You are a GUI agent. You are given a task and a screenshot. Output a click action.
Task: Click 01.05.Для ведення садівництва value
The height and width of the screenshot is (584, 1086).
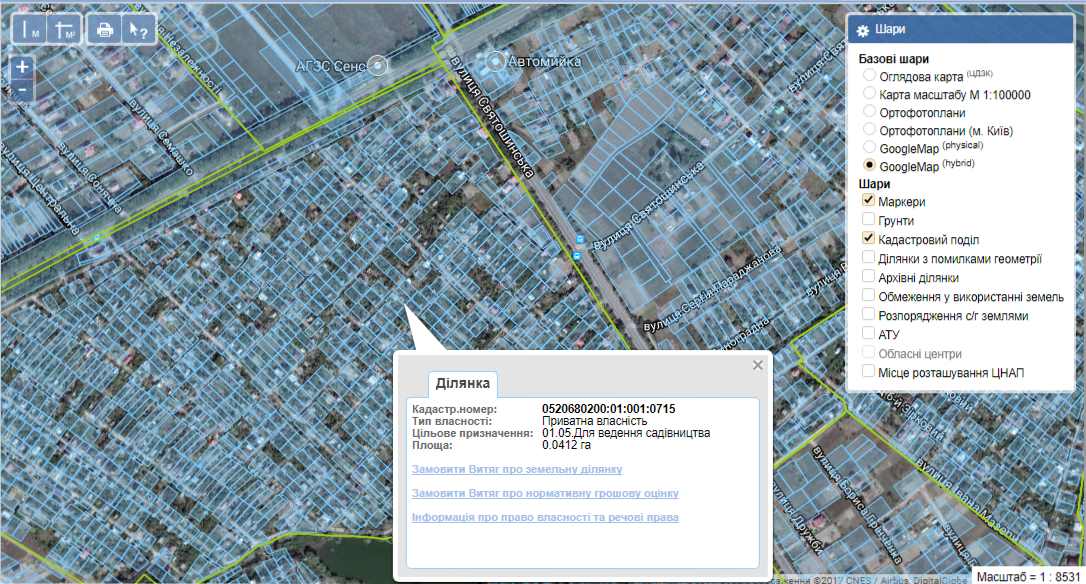pos(625,432)
